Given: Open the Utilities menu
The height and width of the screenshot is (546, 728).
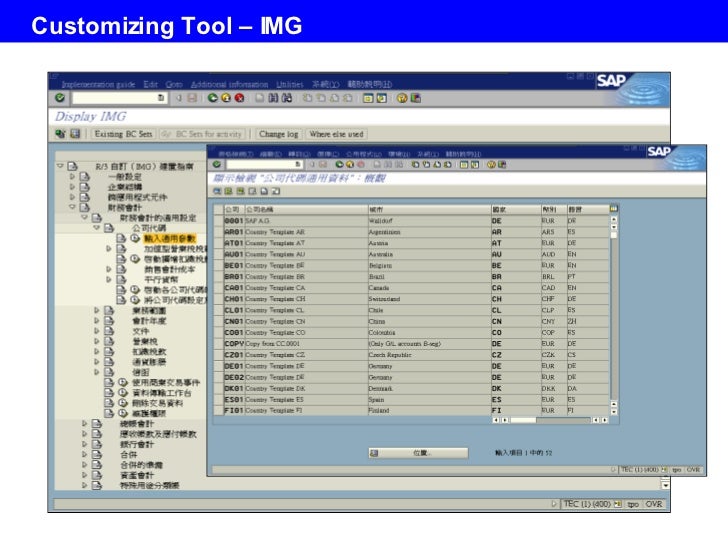Looking at the screenshot, I should (290, 84).
